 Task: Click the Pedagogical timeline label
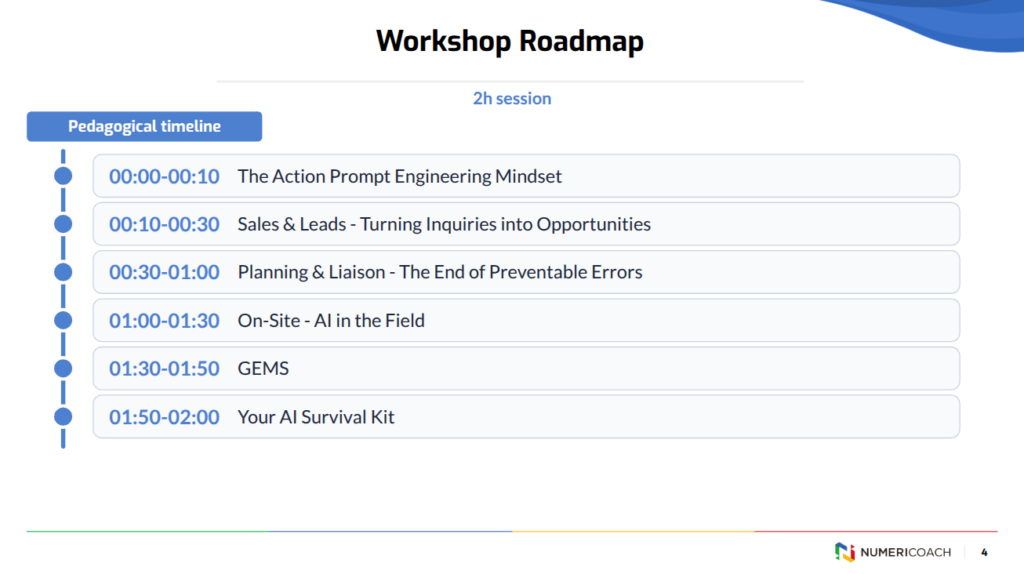click(x=144, y=126)
